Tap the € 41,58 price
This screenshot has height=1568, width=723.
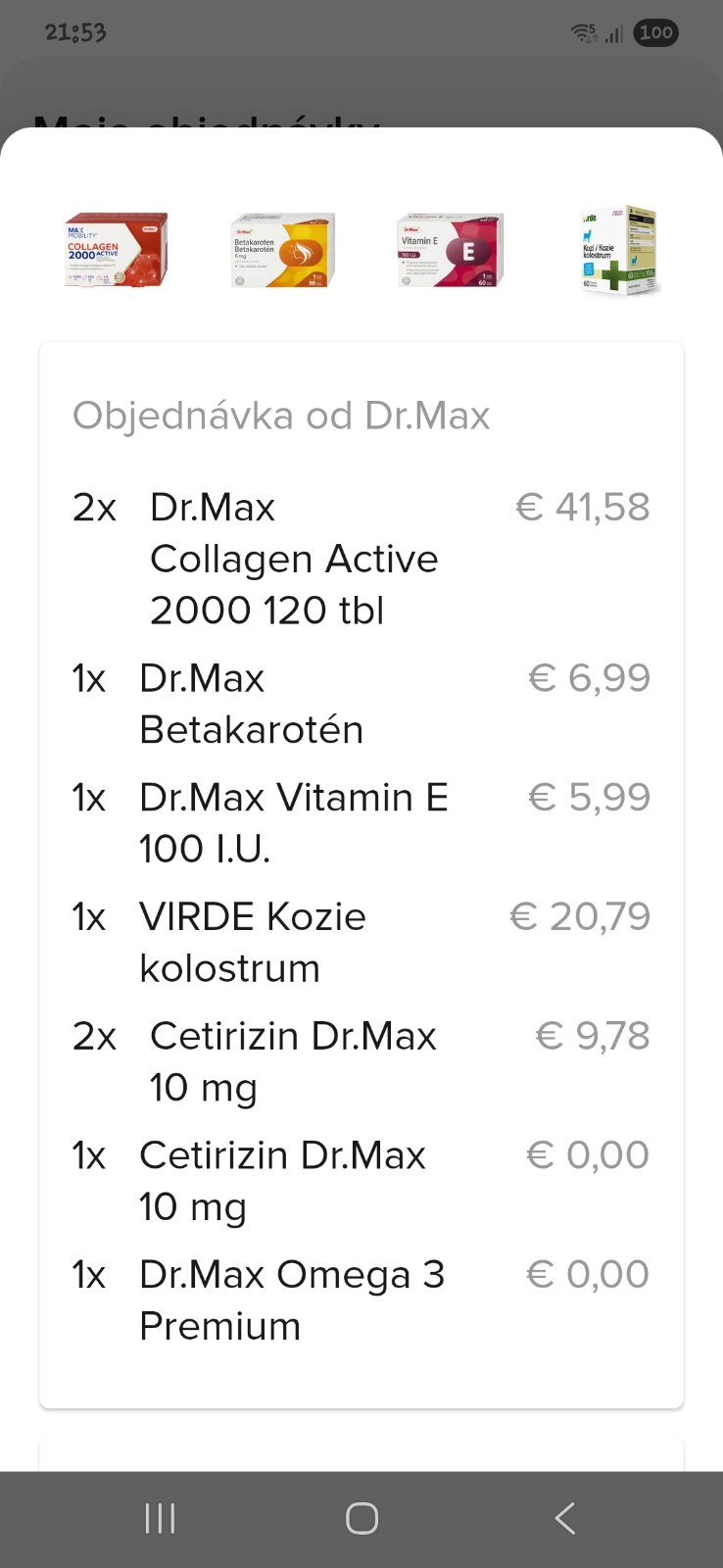[582, 508]
